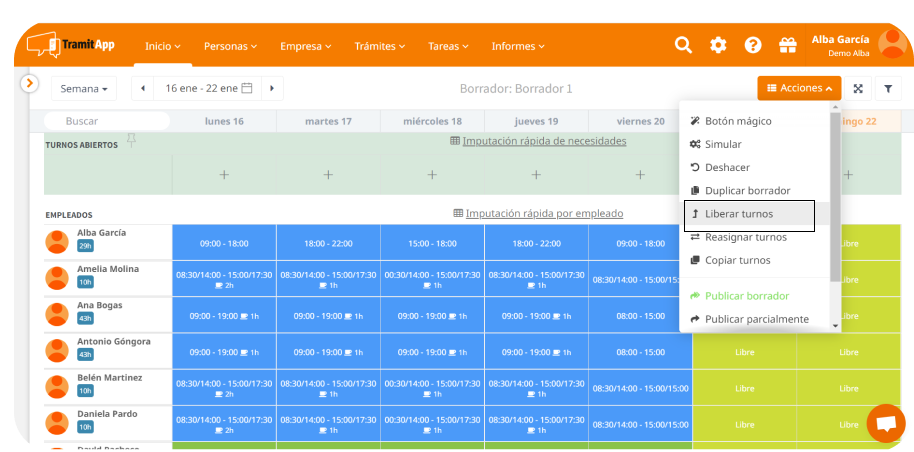Go to the next week arrow
Screen dimensions: 914x452
click(271, 88)
